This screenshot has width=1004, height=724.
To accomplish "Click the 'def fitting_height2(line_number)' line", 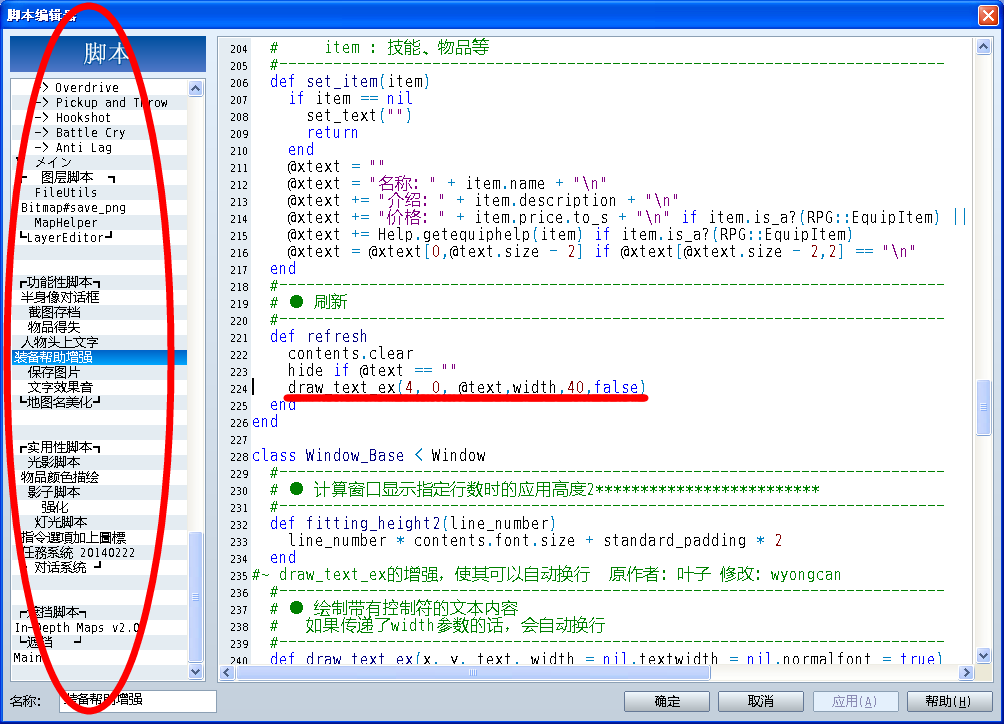I will [413, 524].
